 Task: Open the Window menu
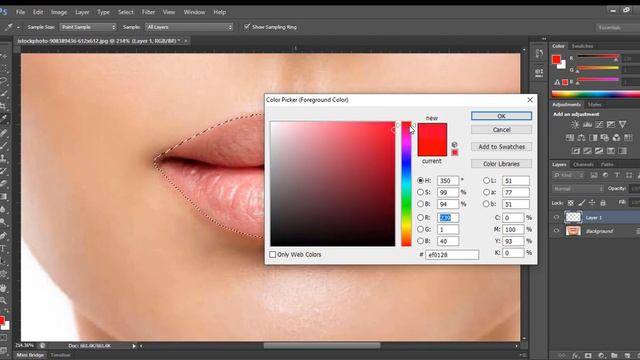[194, 12]
